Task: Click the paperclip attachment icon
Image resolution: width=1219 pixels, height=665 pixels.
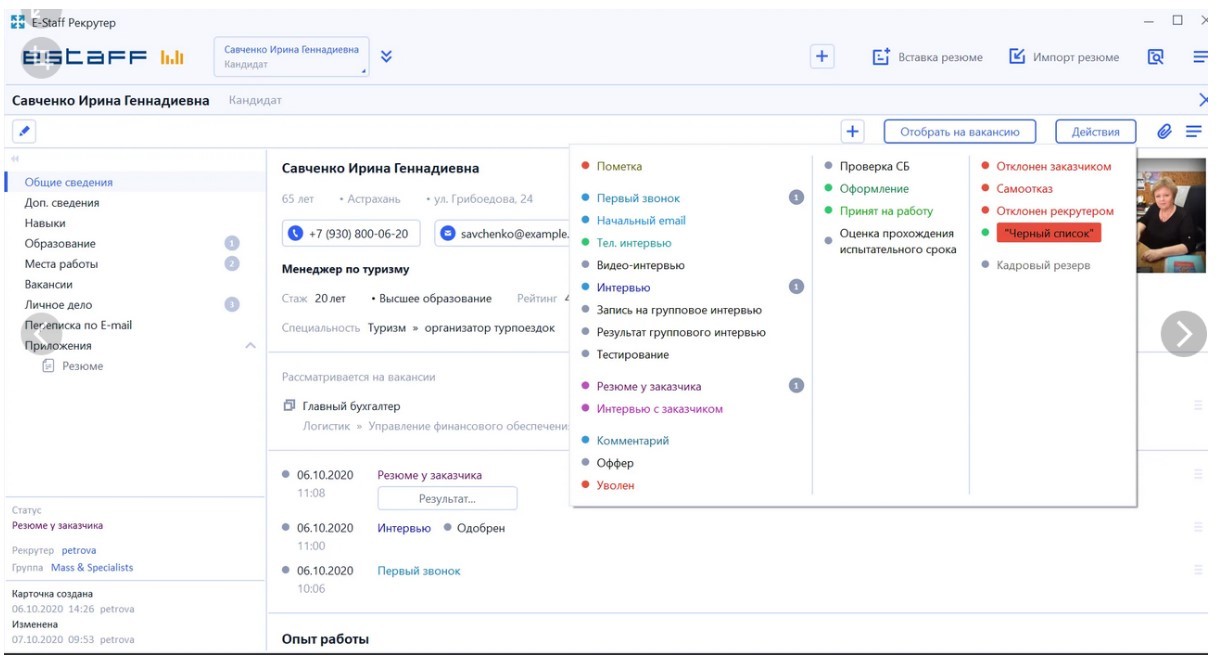Action: click(x=1164, y=131)
